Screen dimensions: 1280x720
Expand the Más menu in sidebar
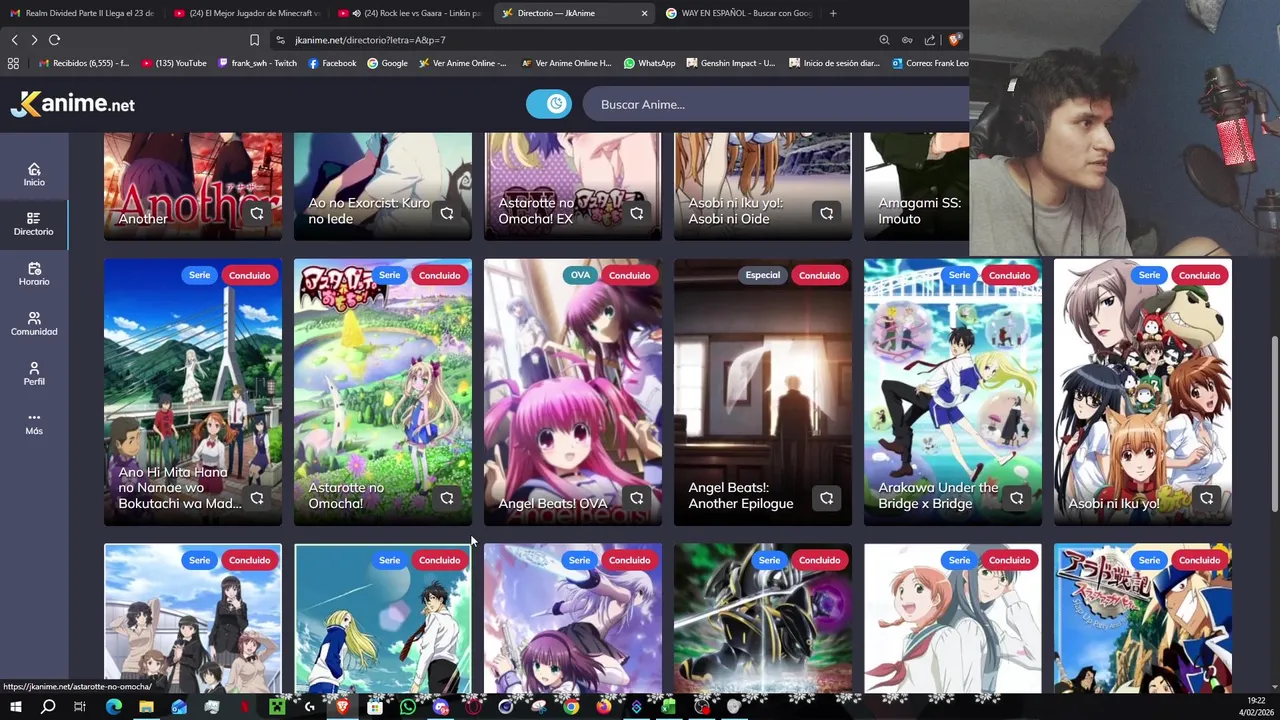click(34, 423)
